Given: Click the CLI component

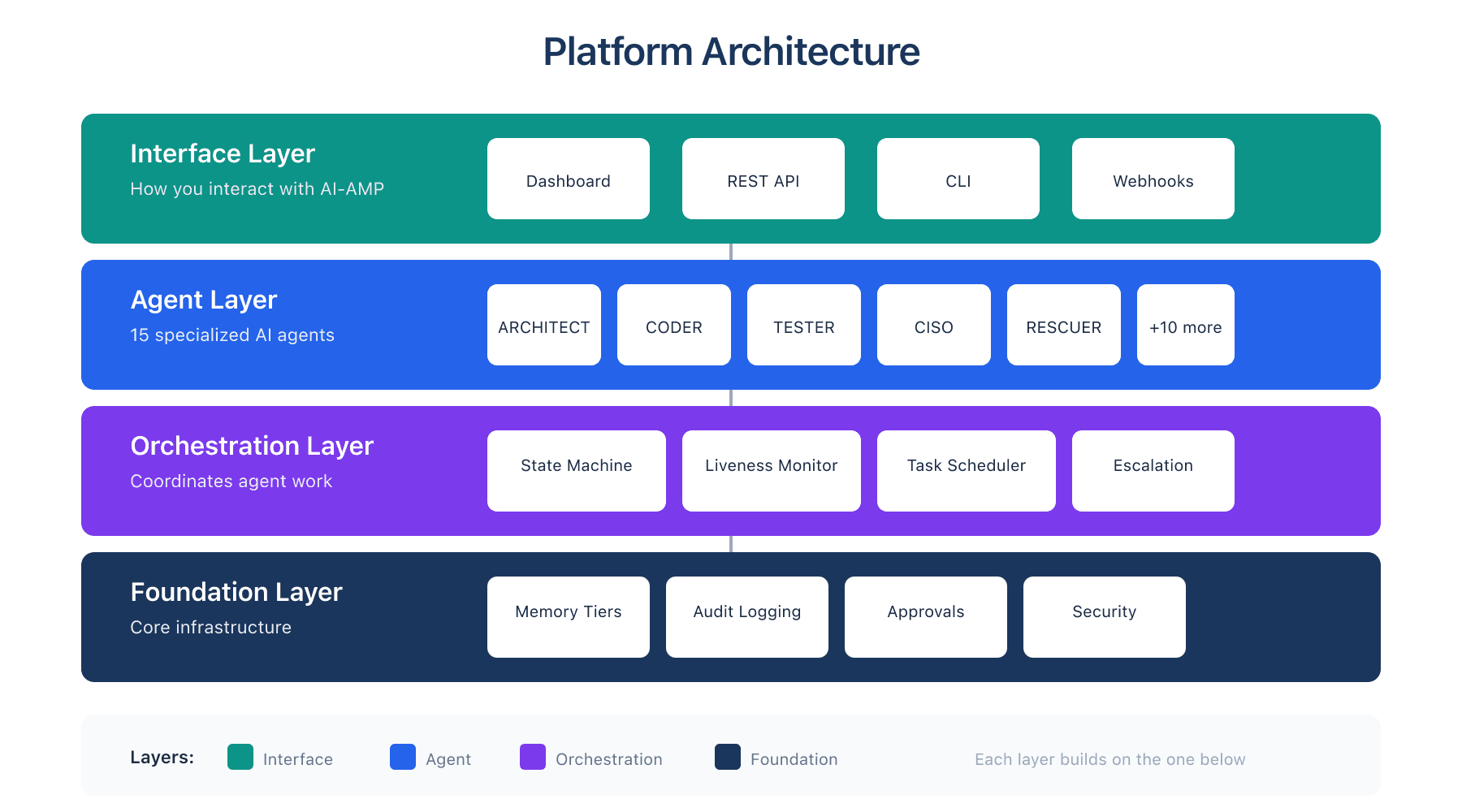Looking at the screenshot, I should click(958, 179).
